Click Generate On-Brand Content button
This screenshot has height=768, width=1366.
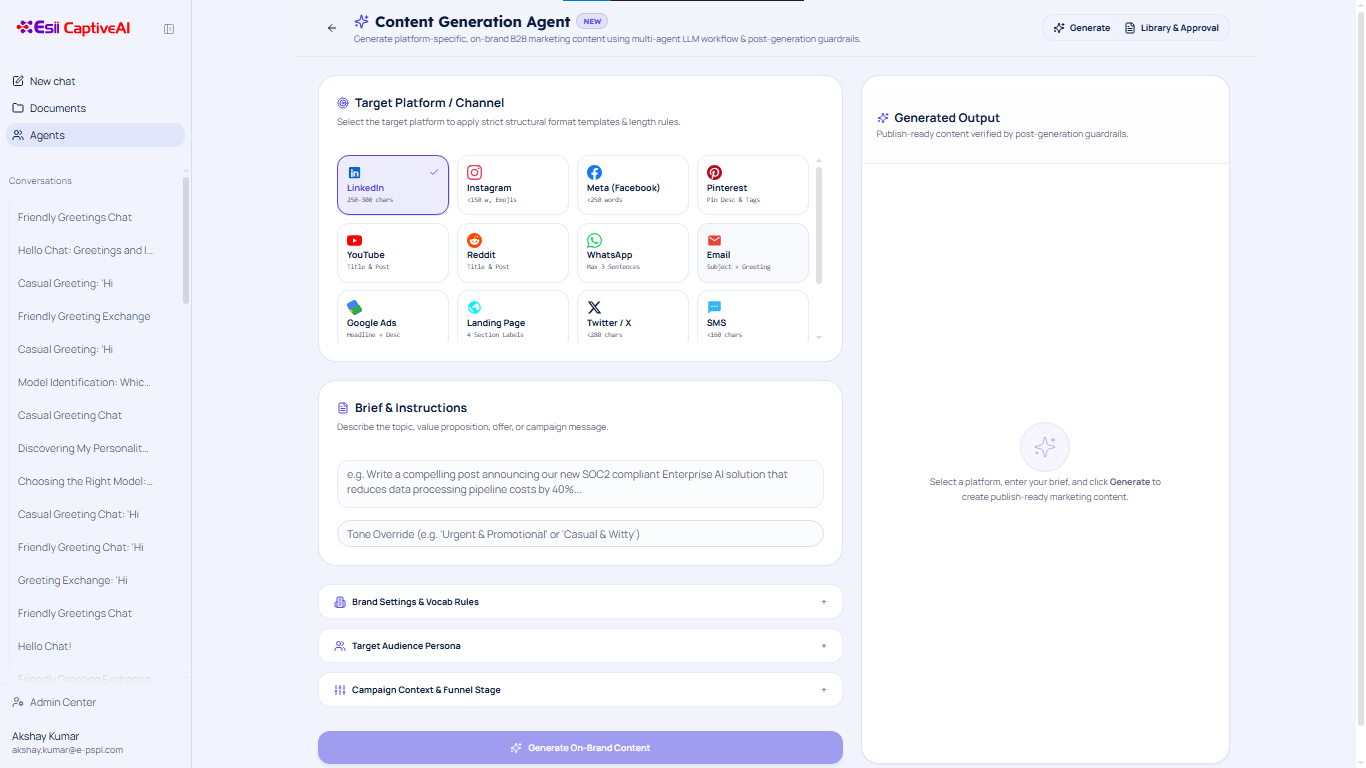580,748
